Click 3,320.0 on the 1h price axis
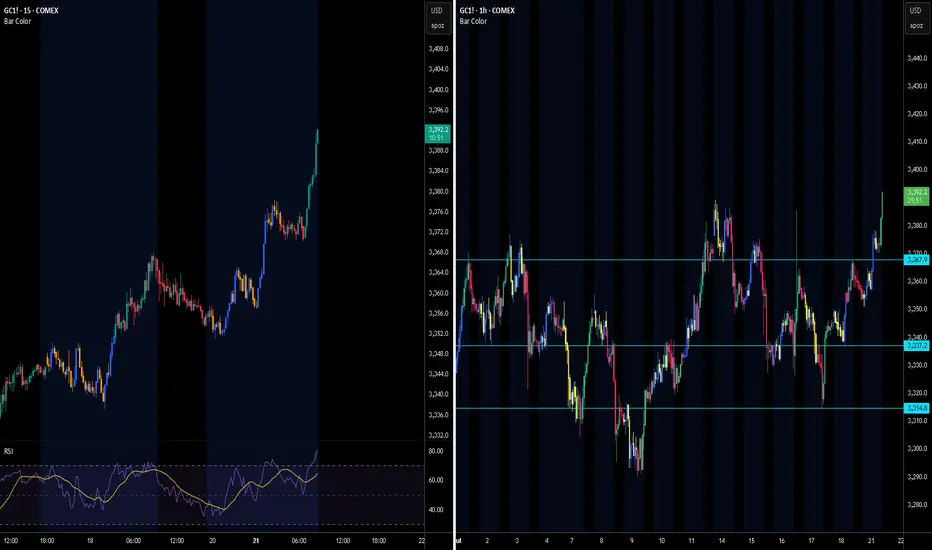The image size is (932, 550). [917, 393]
